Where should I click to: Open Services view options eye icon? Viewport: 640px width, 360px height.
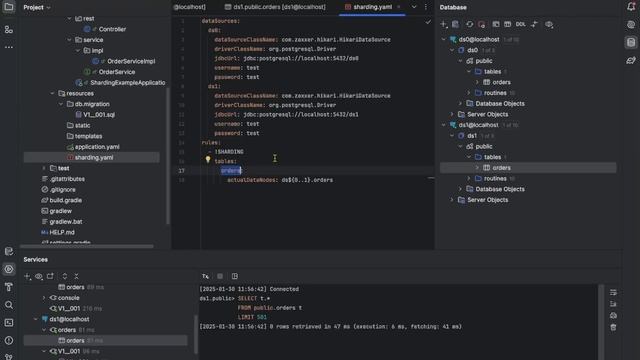39,276
